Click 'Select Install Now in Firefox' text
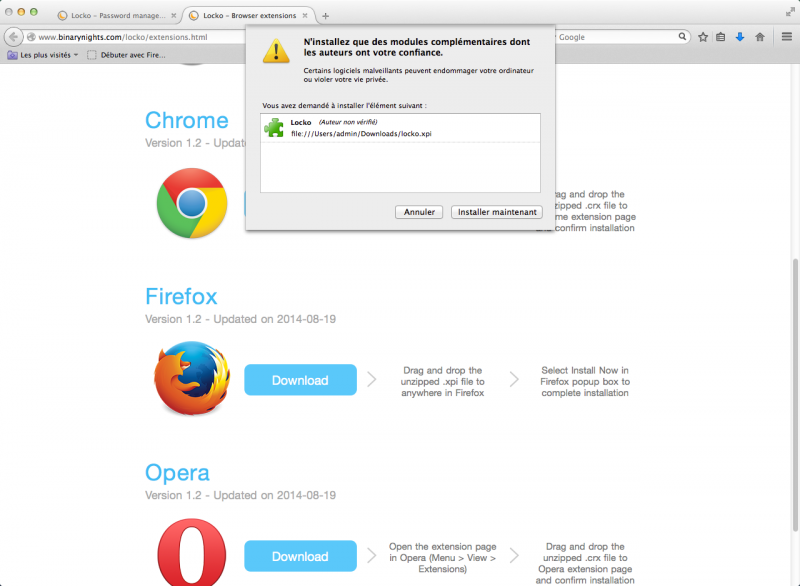Screen dimensions: 800x586 pos(585,381)
